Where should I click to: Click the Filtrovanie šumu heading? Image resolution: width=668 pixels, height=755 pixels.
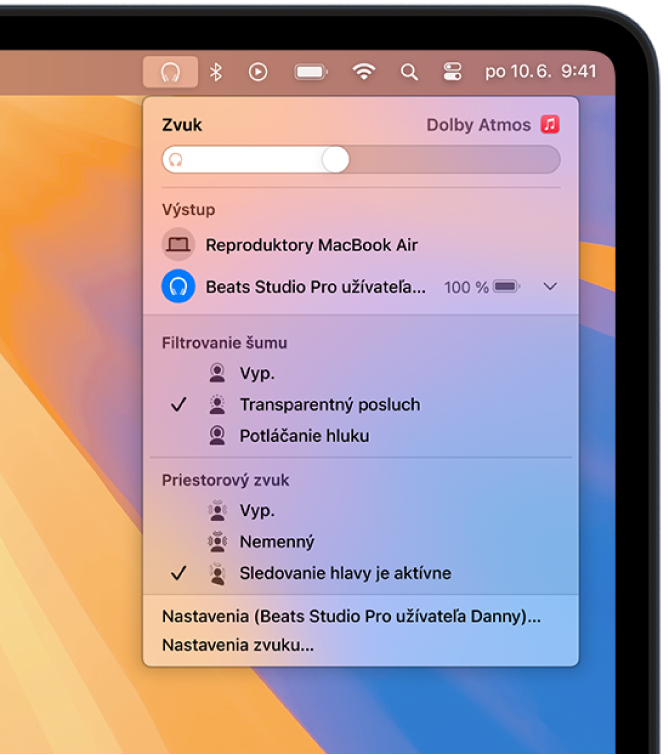coord(224,343)
